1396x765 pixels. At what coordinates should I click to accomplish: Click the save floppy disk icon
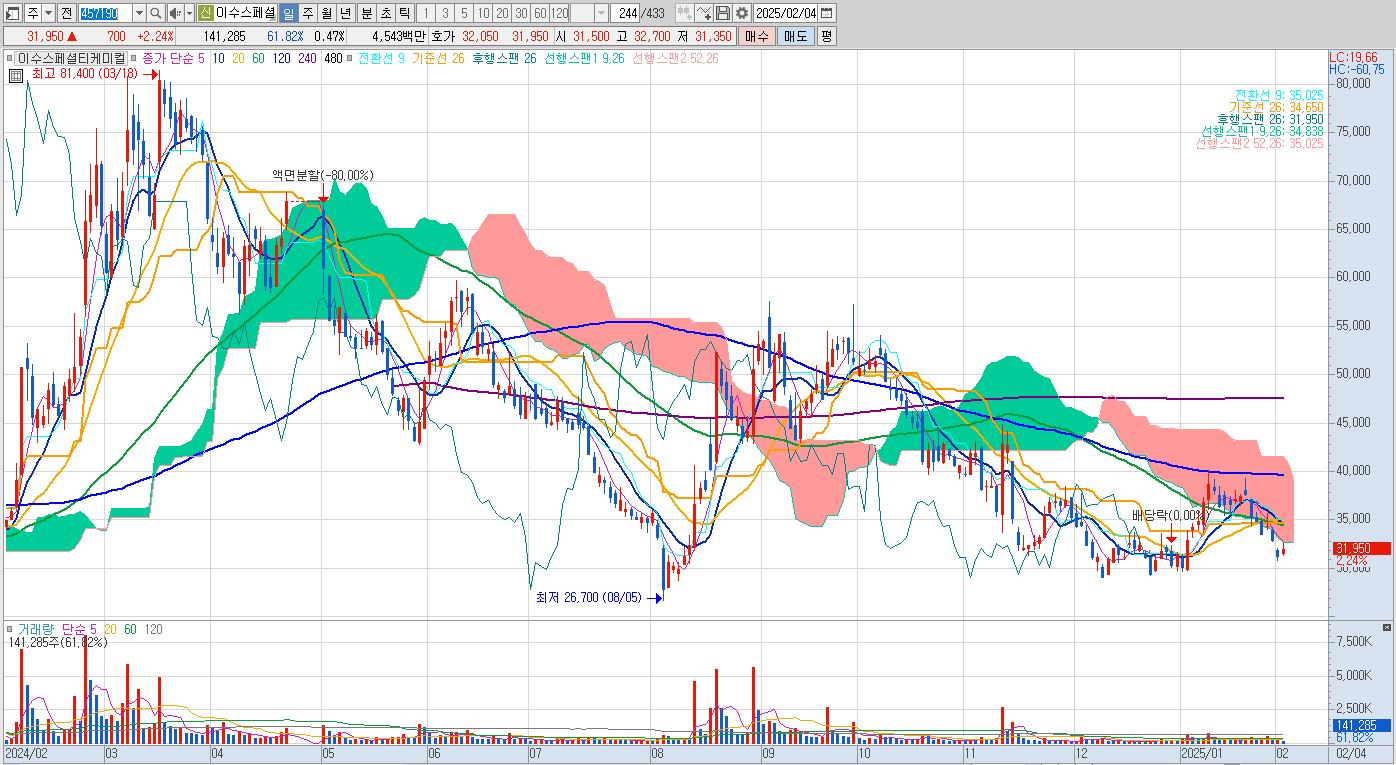[723, 13]
